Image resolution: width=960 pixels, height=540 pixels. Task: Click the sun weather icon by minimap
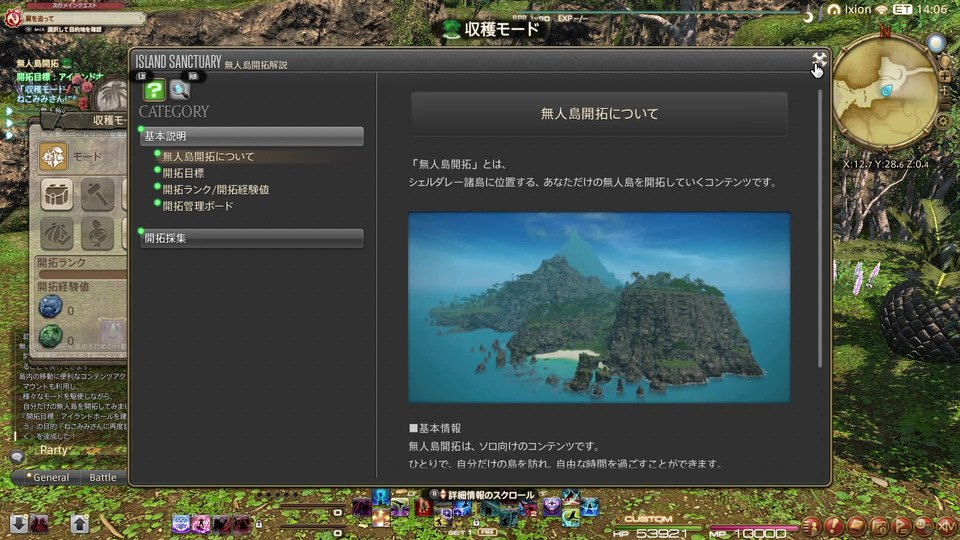(x=945, y=62)
